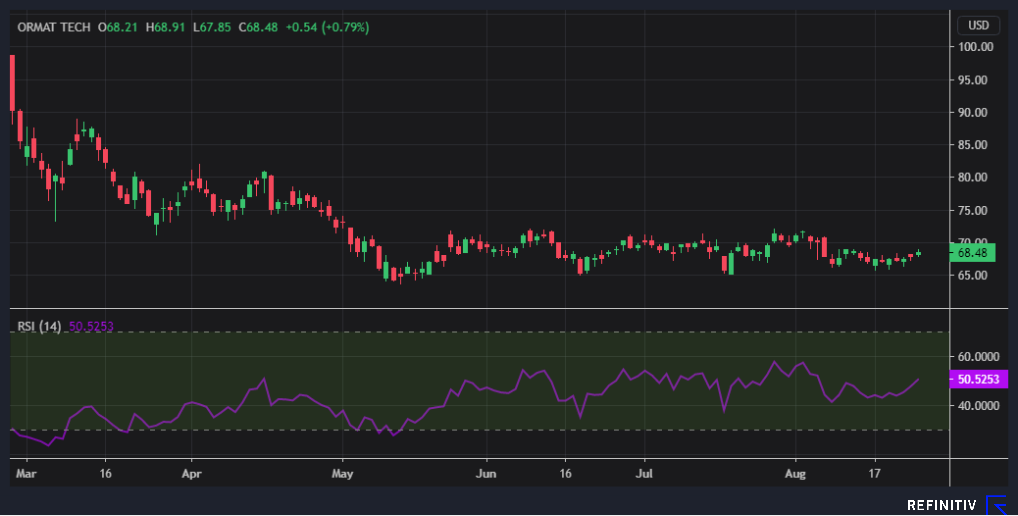Click the purple 50.5253 RSI axis tag
Image resolution: width=1018 pixels, height=516 pixels.
978,379
